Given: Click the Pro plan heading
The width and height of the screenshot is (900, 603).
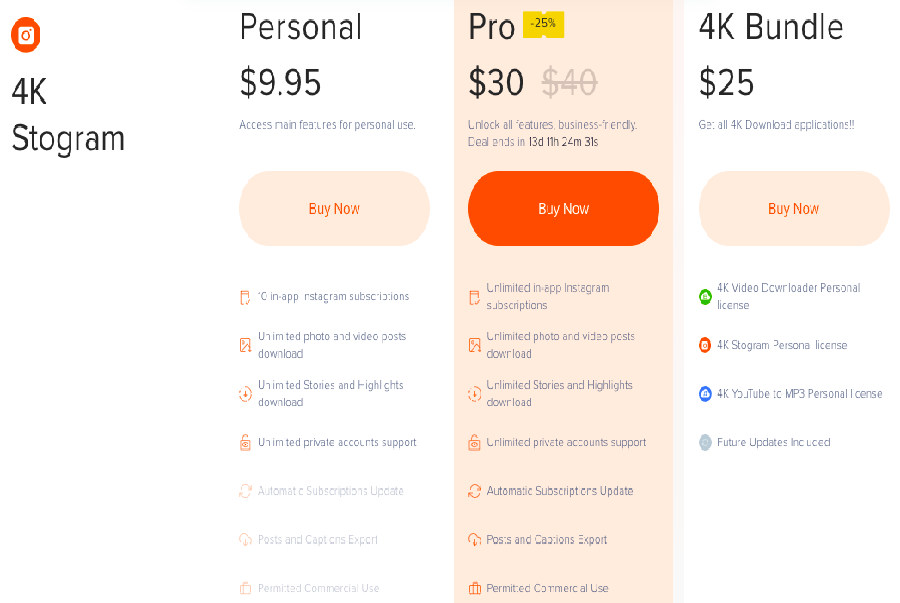Looking at the screenshot, I should (x=491, y=28).
